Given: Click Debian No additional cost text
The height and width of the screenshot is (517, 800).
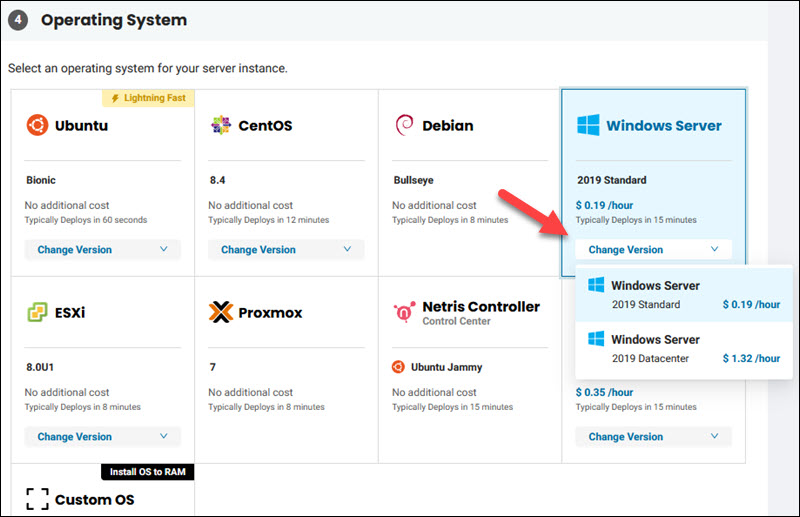Looking at the screenshot, I should pyautogui.click(x=434, y=205).
